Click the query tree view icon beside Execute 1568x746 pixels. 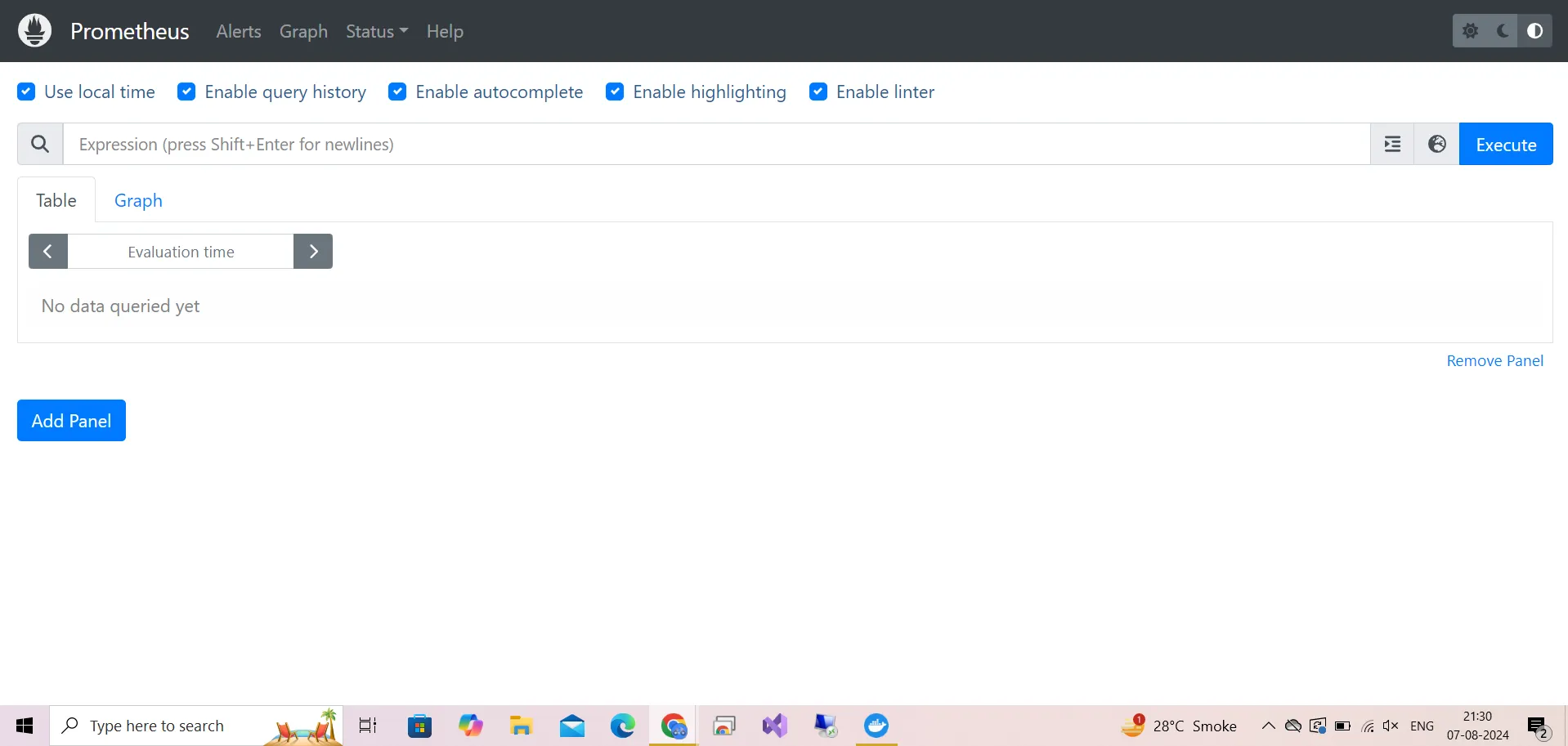coord(1392,144)
